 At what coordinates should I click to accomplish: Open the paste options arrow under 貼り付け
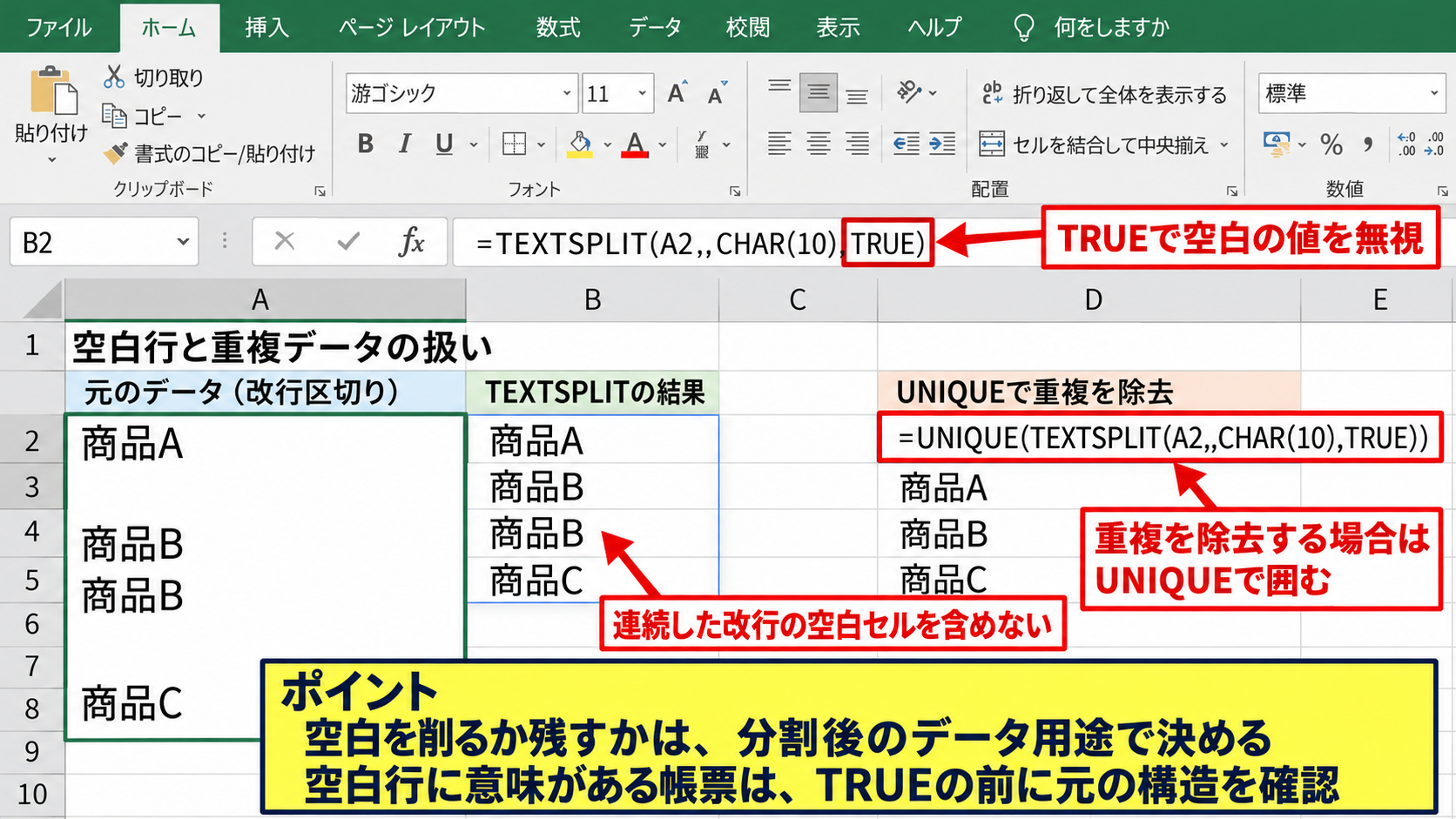pyautogui.click(x=51, y=159)
